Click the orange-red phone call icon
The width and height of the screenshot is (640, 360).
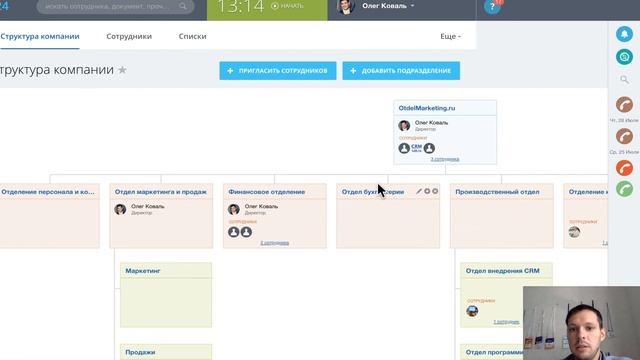pyautogui.click(x=624, y=168)
